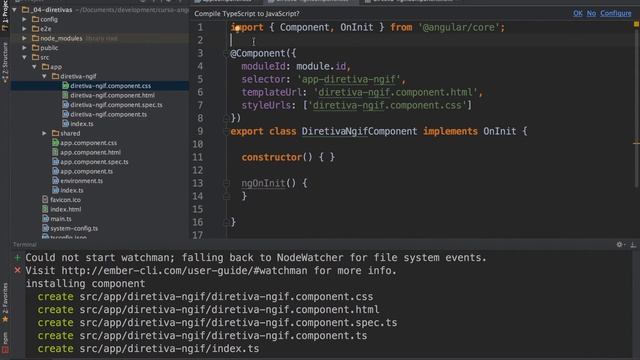The height and width of the screenshot is (360, 640).
Task: Click the orange warning marker in the editor stripe
Action: (x=636, y=143)
